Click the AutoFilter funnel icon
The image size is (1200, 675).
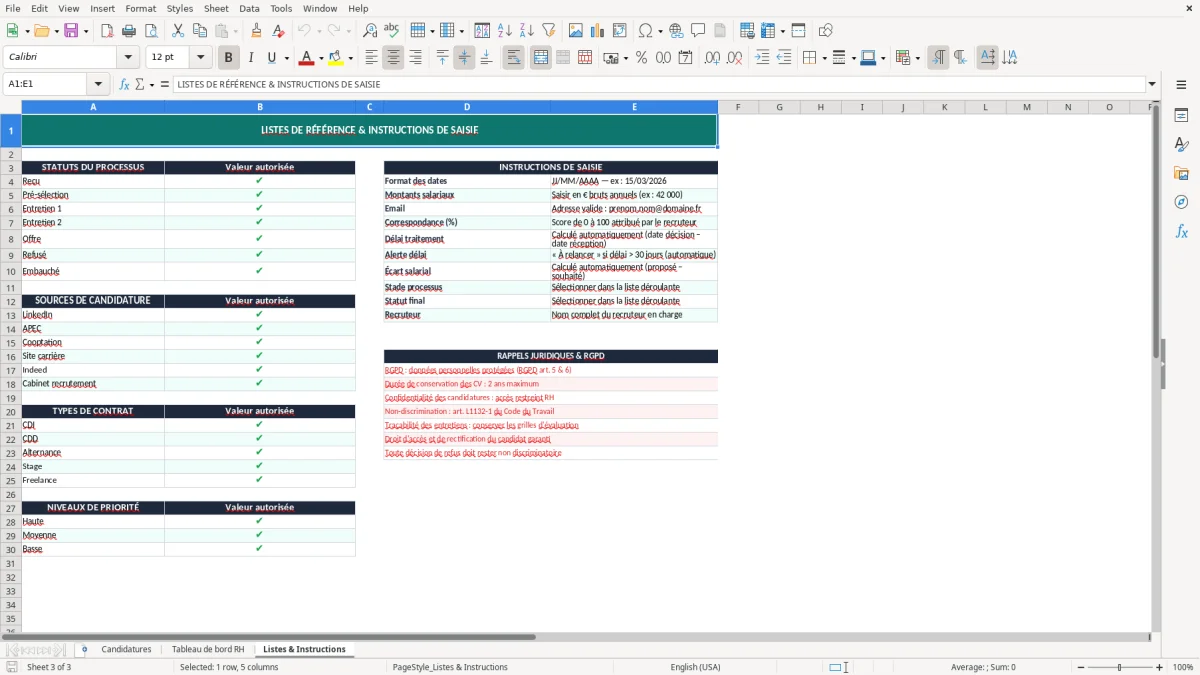pyautogui.click(x=549, y=31)
